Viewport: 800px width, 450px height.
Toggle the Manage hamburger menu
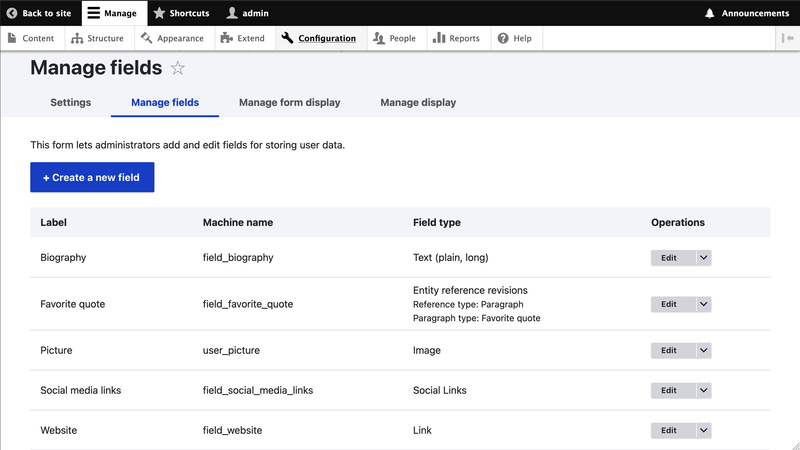click(x=112, y=13)
